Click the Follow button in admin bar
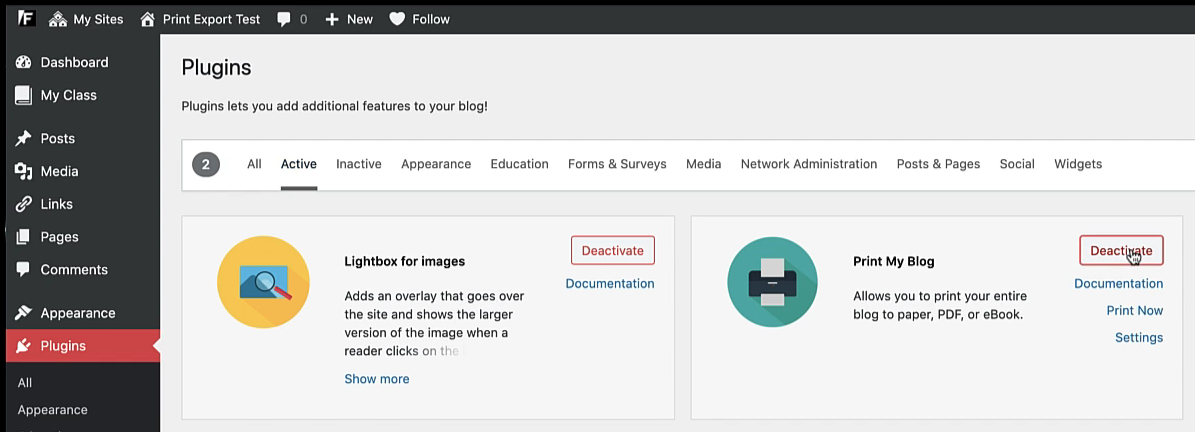 click(419, 19)
